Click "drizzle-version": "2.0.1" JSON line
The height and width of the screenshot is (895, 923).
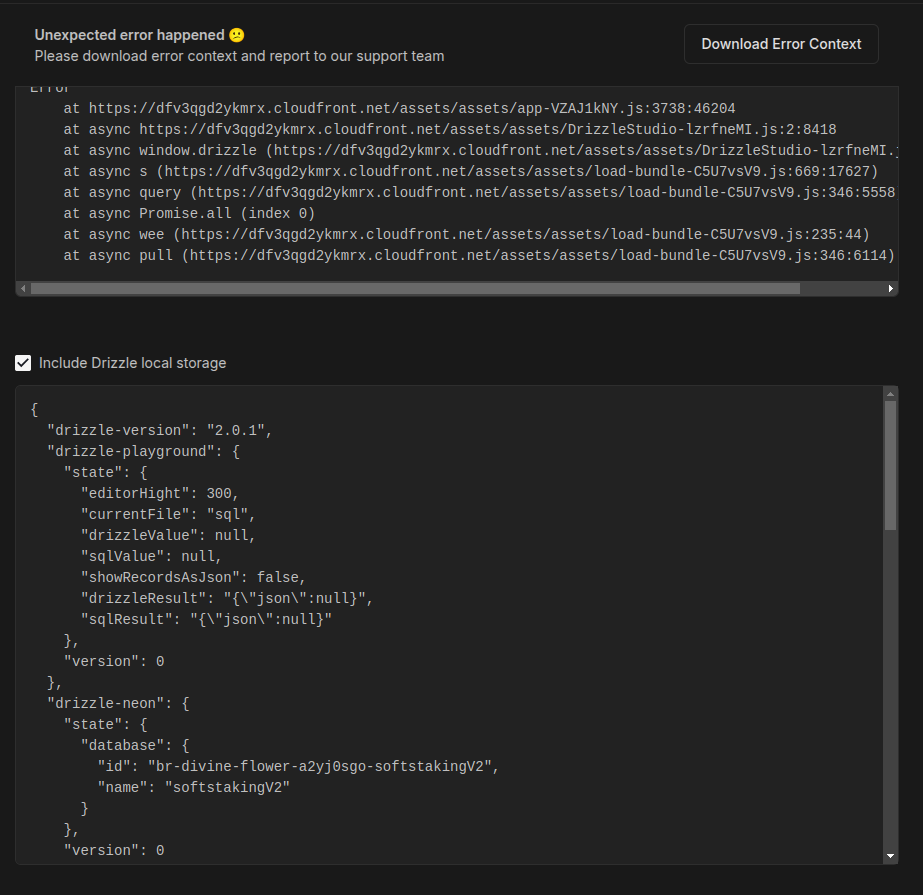coord(160,430)
